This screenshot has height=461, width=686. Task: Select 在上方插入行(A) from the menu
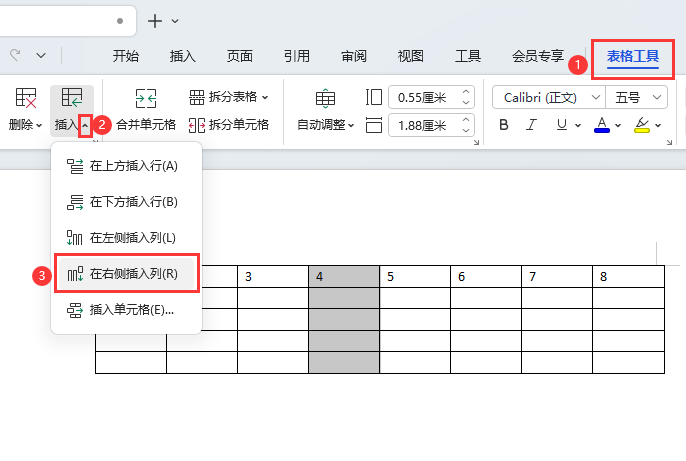point(126,166)
